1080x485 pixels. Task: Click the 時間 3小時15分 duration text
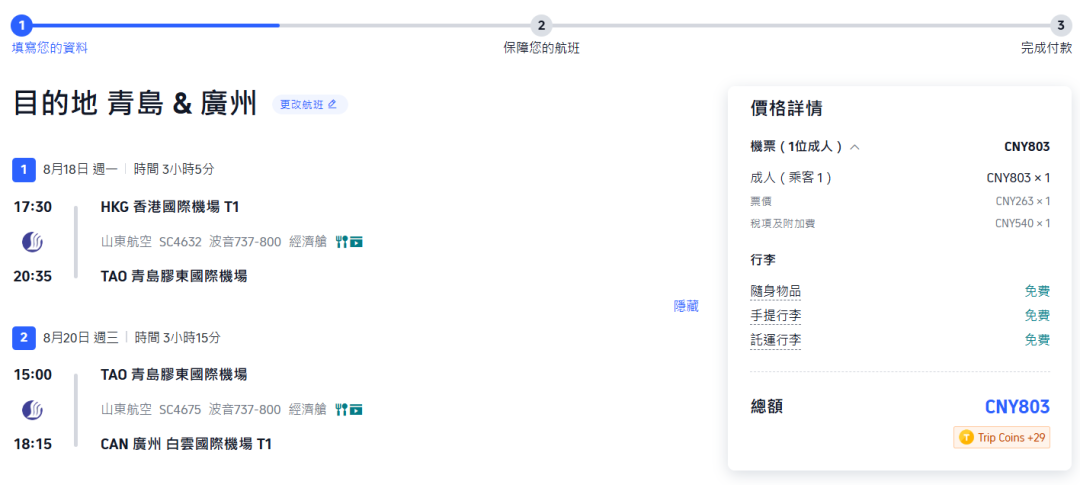177,338
